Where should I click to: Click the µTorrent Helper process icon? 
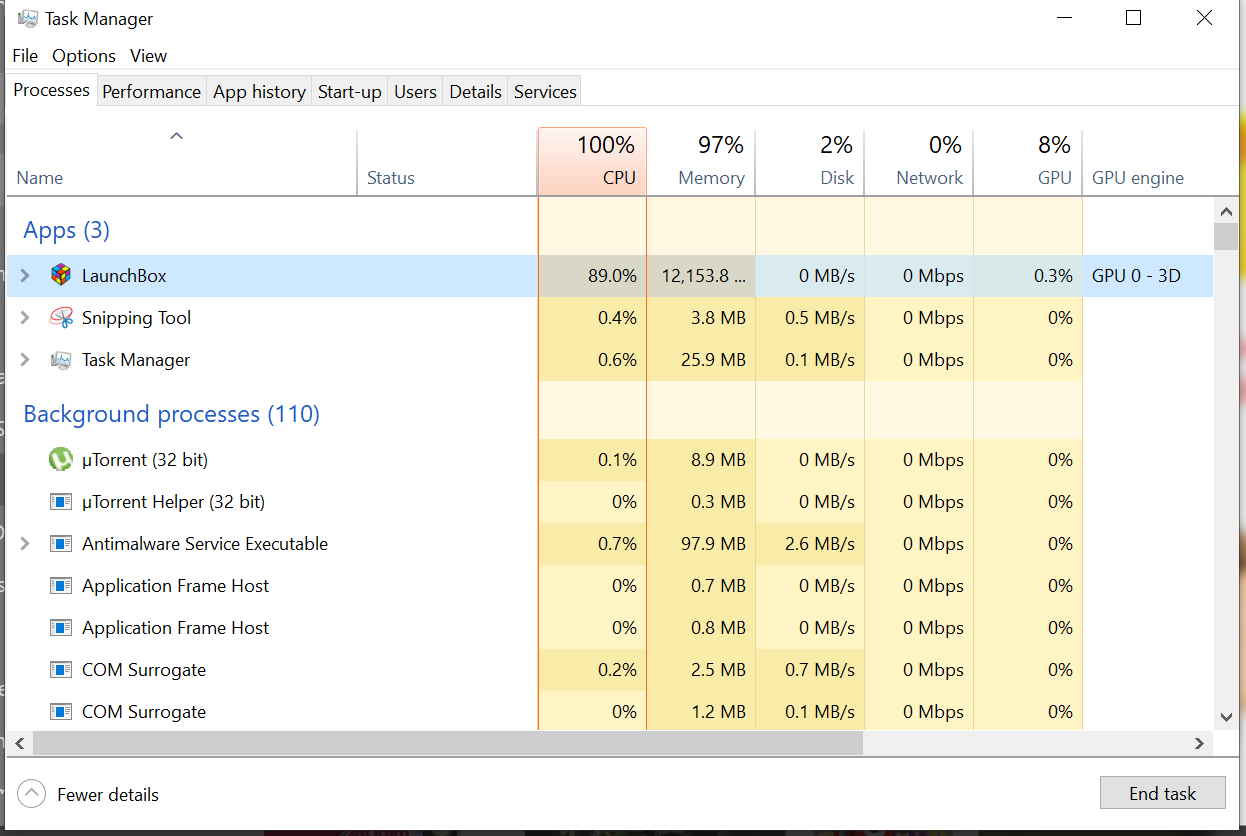[x=61, y=502]
